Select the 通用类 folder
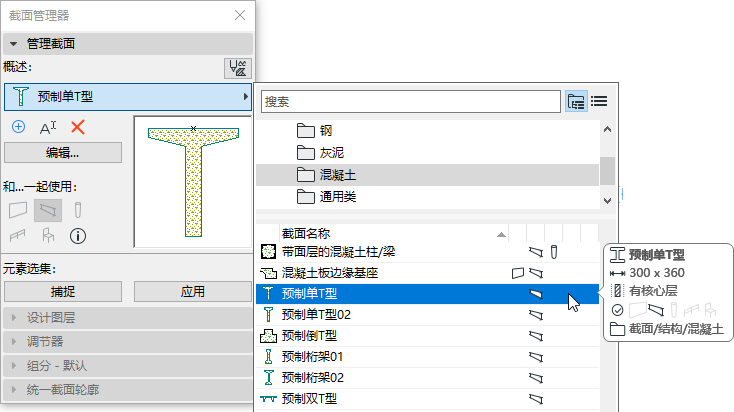This screenshot has height=412, width=734. [x=427, y=197]
